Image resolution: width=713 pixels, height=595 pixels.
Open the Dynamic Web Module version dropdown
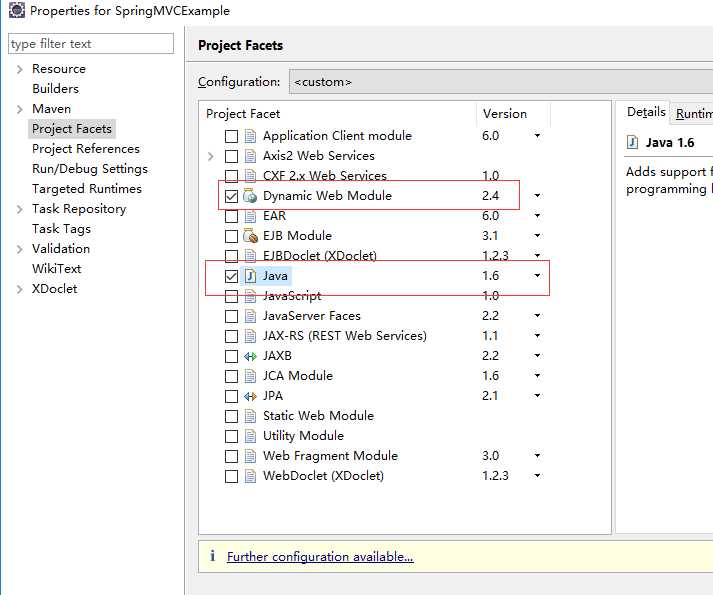[537, 196]
